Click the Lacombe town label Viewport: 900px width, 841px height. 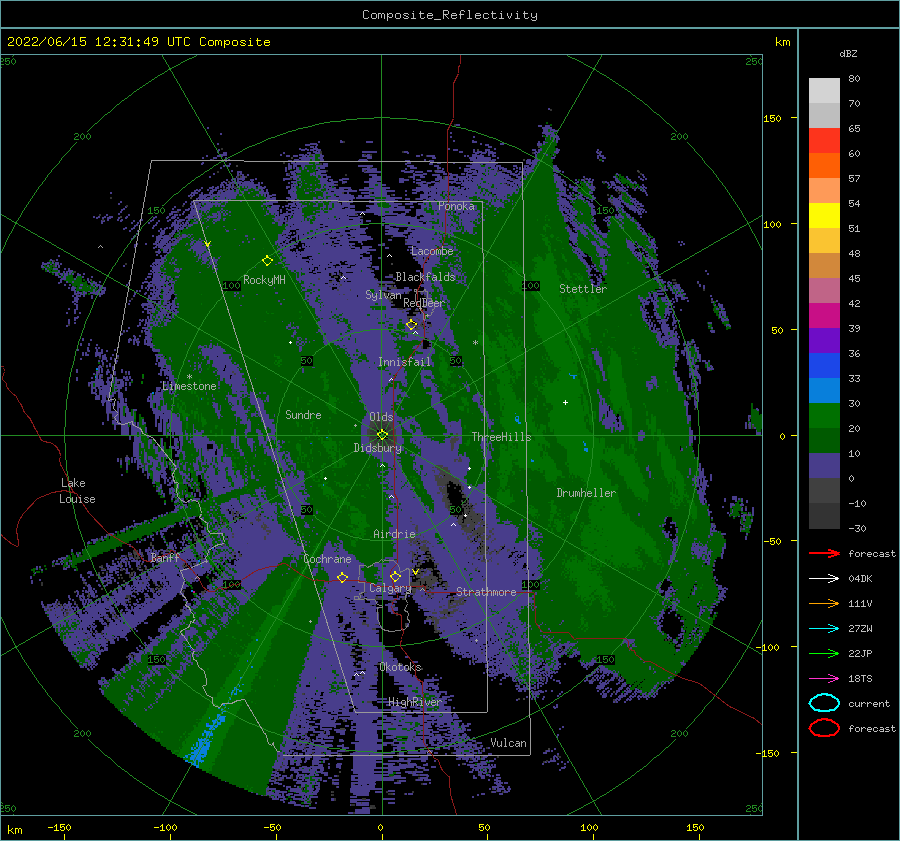point(432,251)
